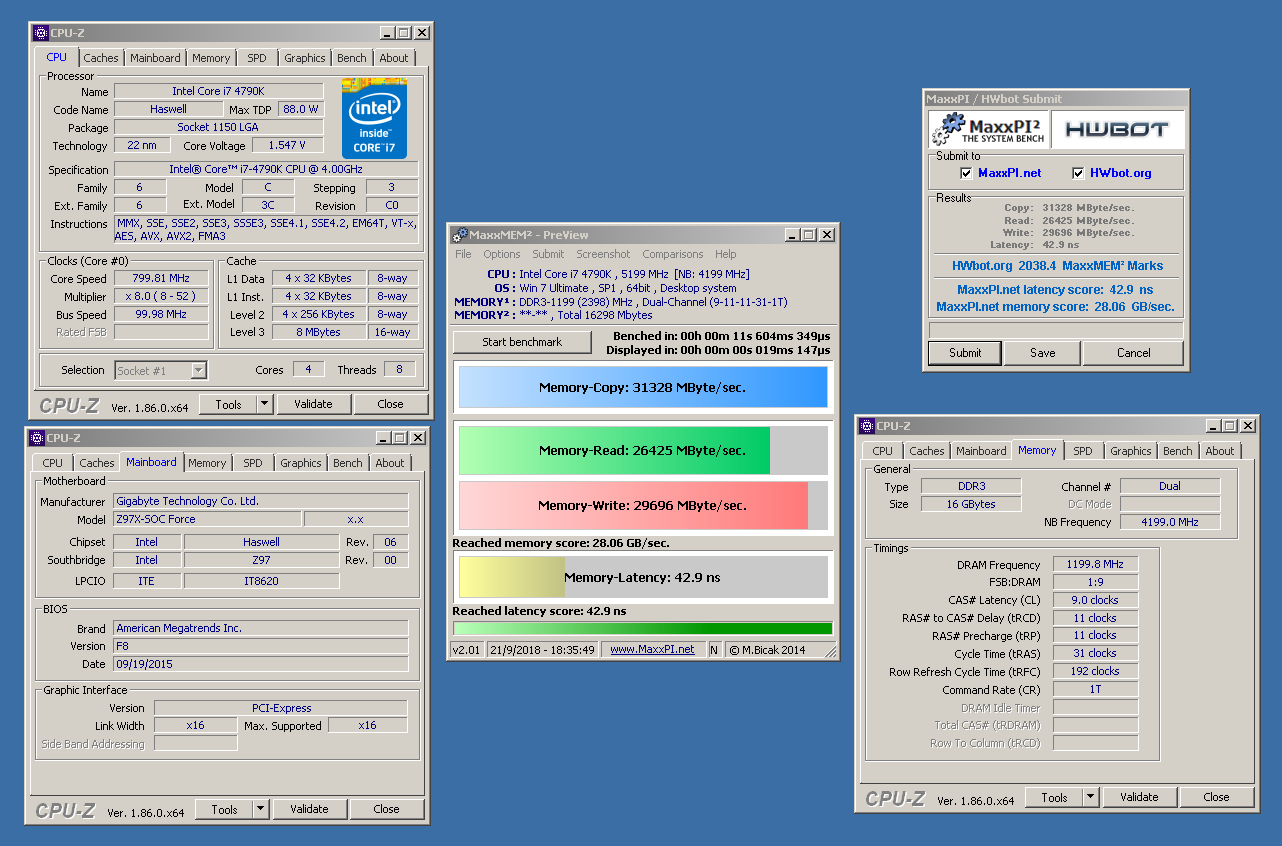Click the Core Voltage value 1.547 V
Screen dimensions: 1282x846
286,145
